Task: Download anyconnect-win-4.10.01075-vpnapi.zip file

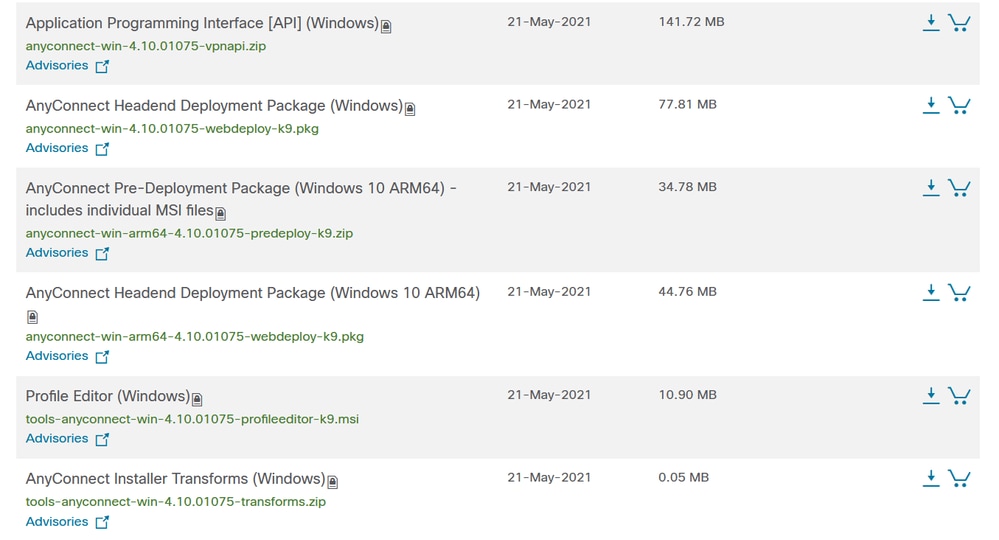Action: [931, 22]
